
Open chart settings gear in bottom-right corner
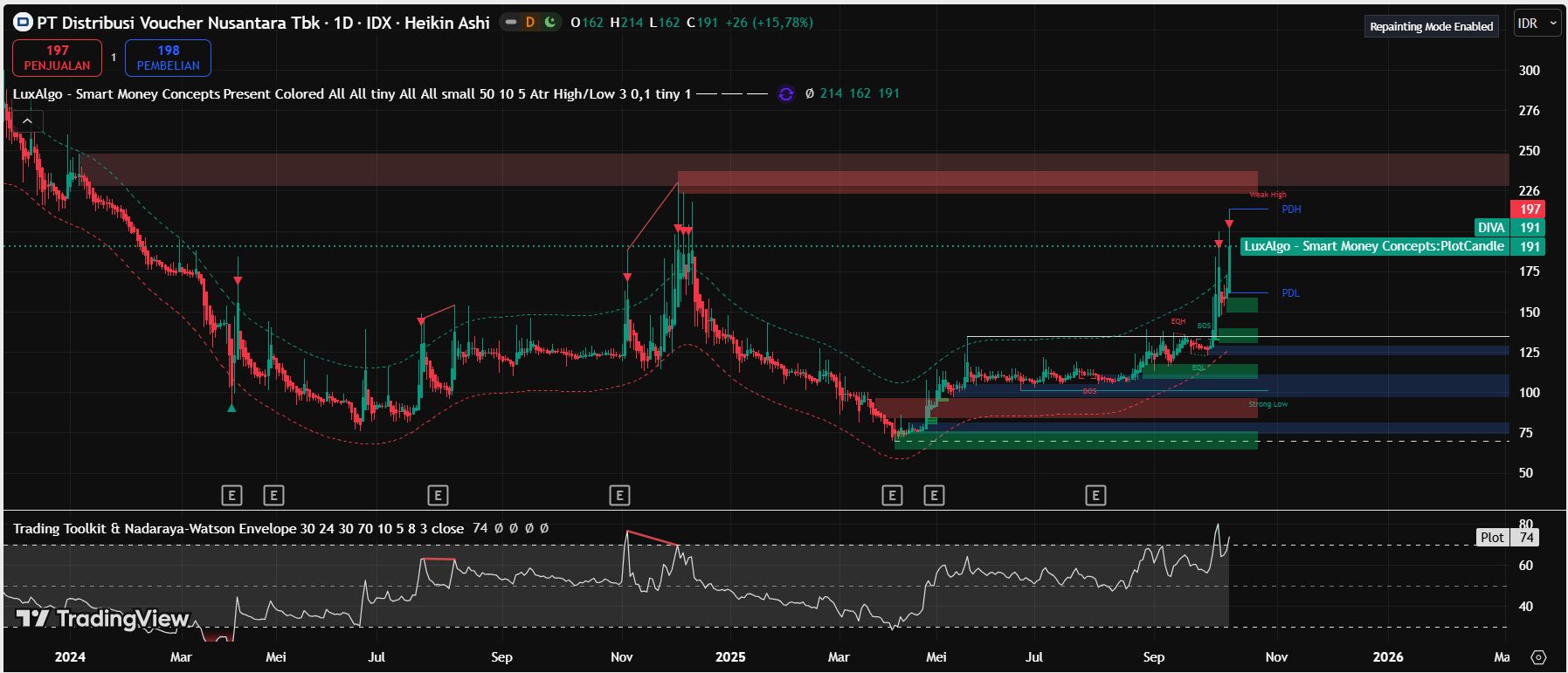tap(1539, 657)
